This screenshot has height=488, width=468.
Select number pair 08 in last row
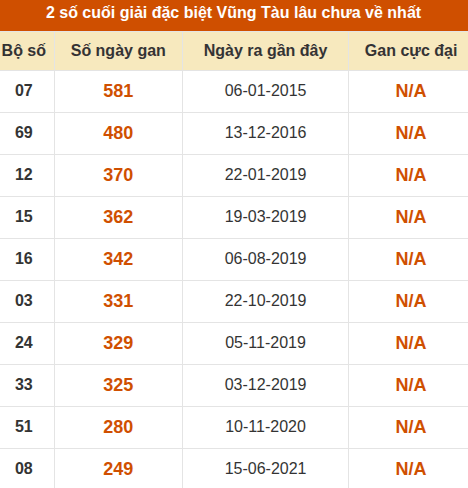pyautogui.click(x=24, y=469)
